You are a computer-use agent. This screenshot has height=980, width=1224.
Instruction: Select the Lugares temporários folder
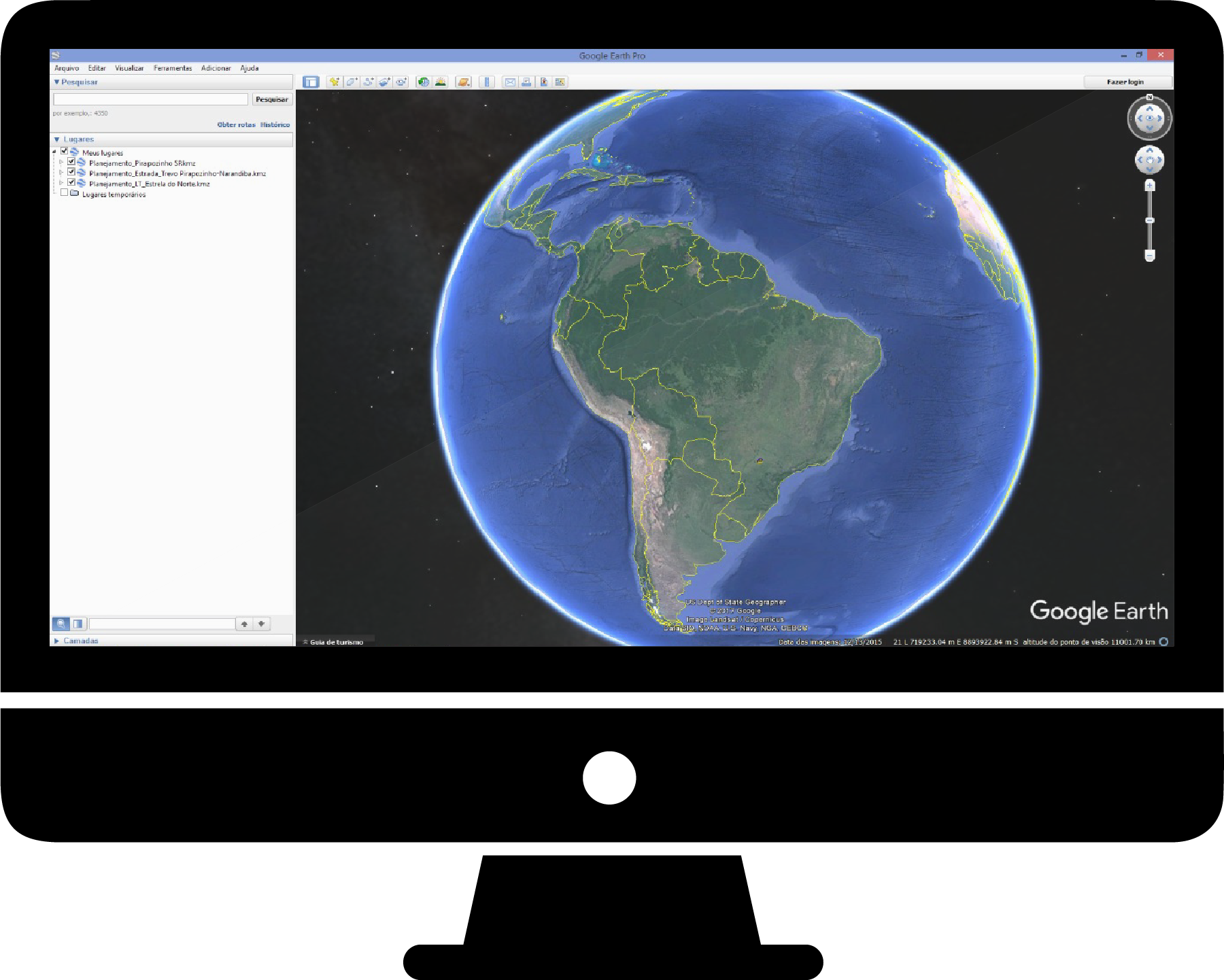click(114, 195)
